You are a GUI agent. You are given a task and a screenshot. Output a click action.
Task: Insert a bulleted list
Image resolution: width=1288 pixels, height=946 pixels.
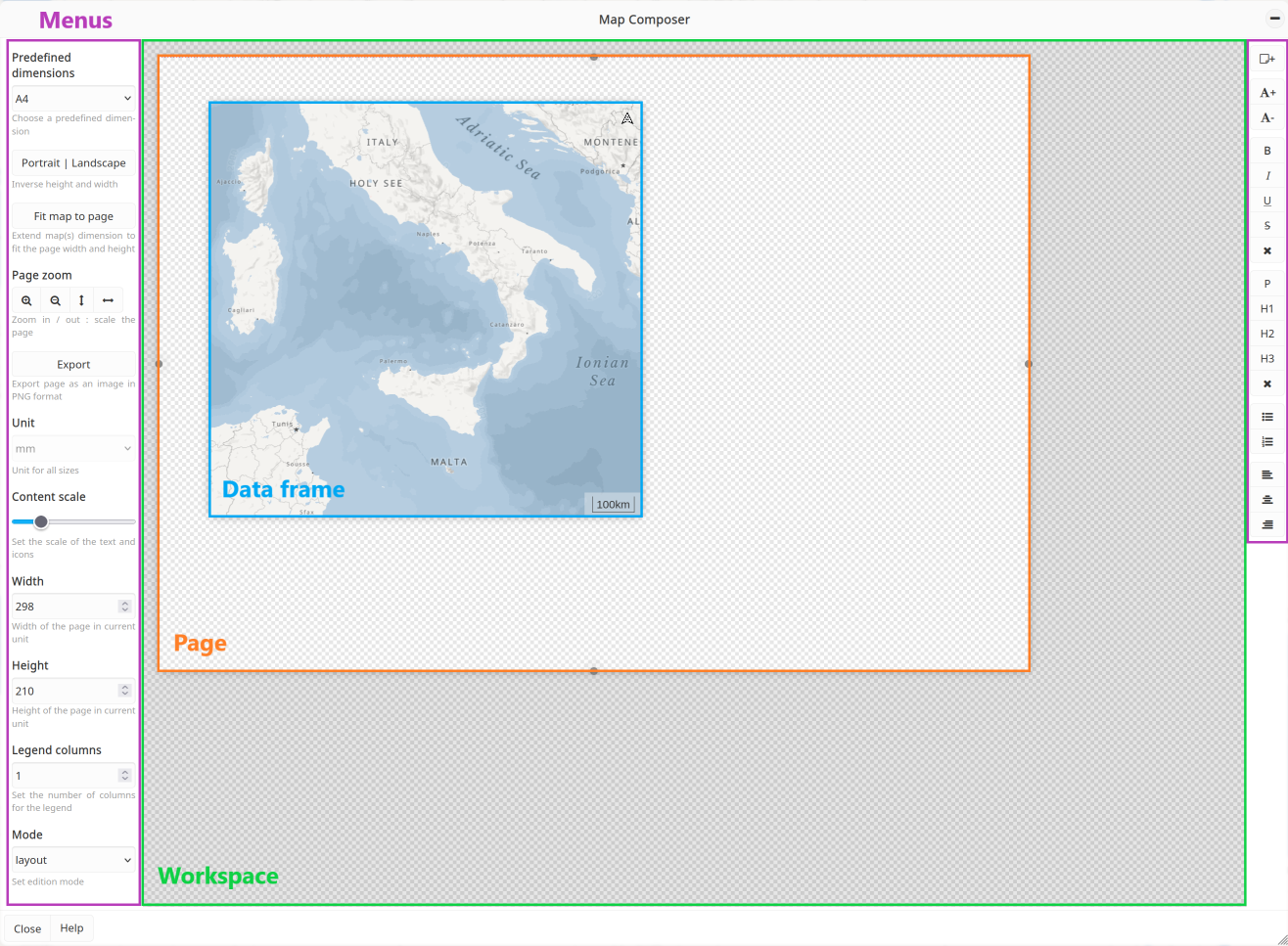click(x=1266, y=416)
